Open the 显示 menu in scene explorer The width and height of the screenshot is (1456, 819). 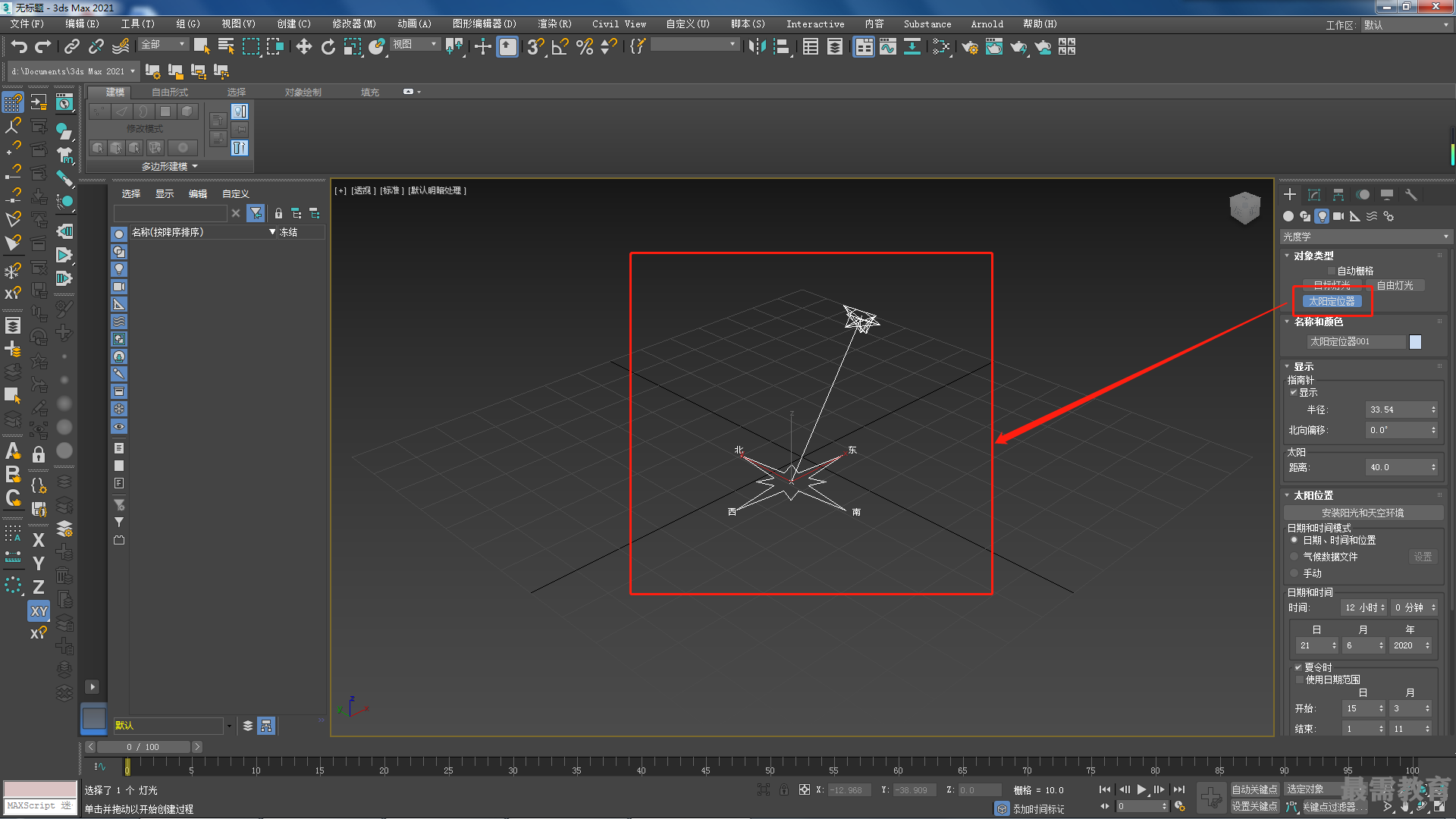165,194
